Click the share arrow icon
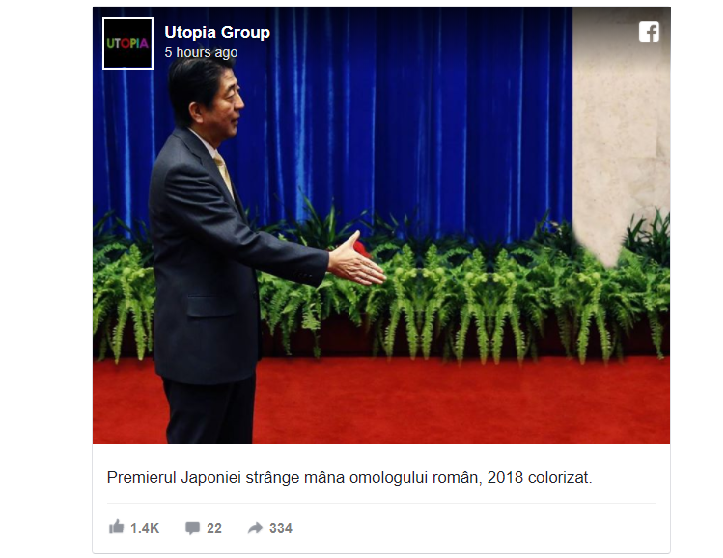723x558 pixels. tap(255, 528)
